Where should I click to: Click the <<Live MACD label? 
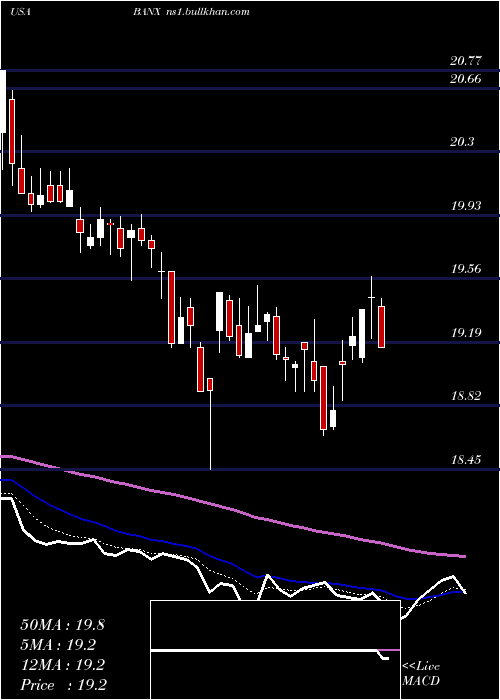(x=421, y=673)
